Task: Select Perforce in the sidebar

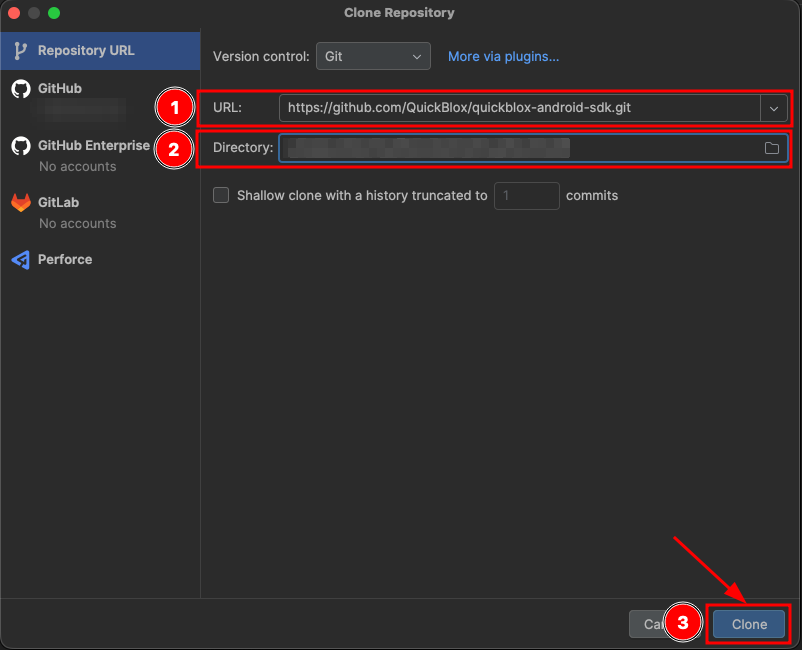Action: pos(65,259)
